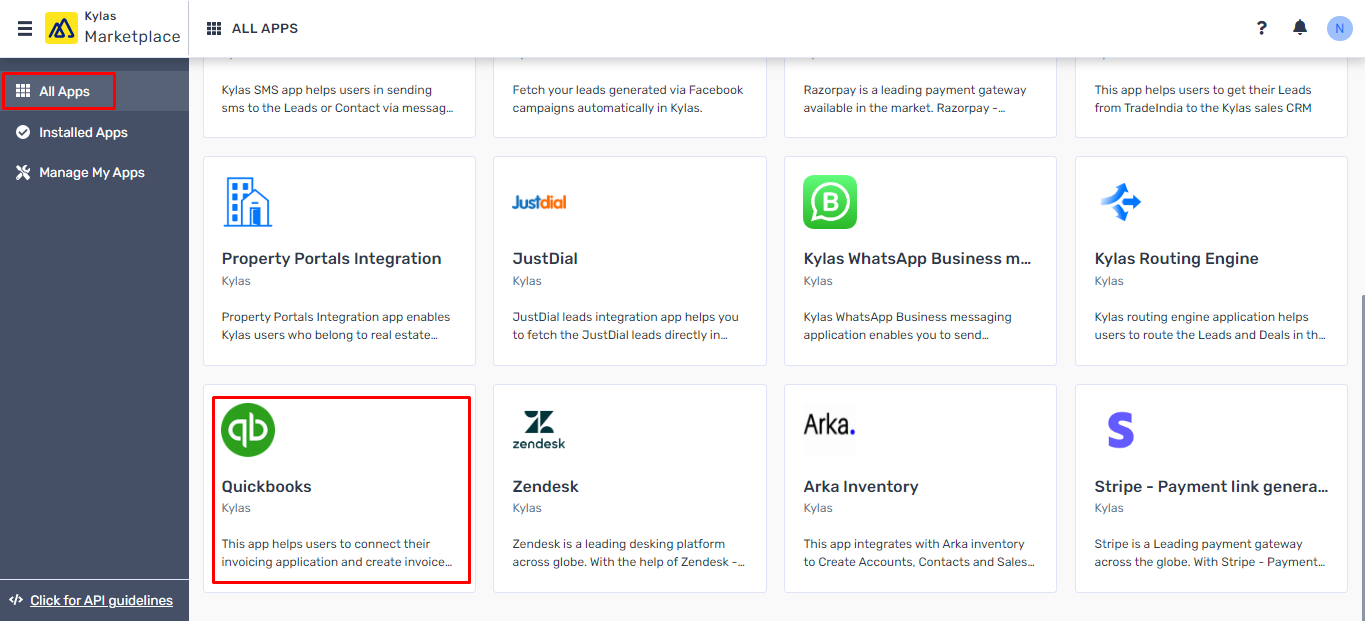The image size is (1365, 621).
Task: Click the Kylas SMS app description text
Action: (x=337, y=98)
